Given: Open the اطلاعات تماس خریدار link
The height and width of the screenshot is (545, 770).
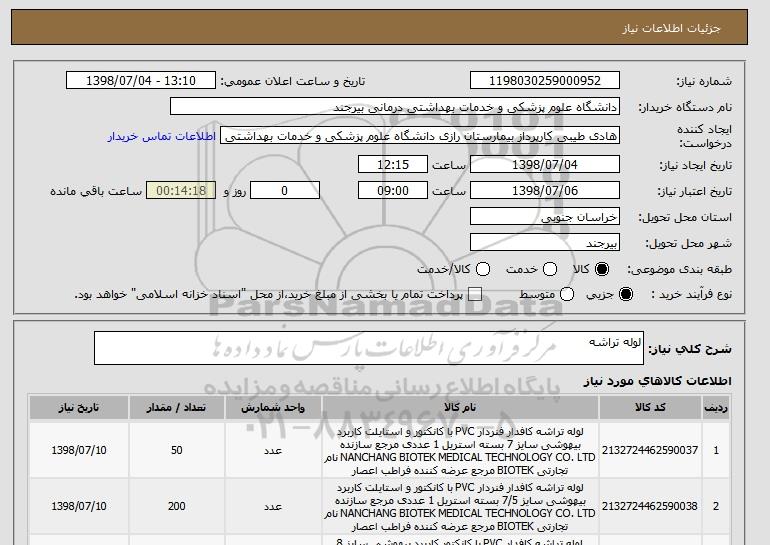Looking at the screenshot, I should [x=162, y=136].
